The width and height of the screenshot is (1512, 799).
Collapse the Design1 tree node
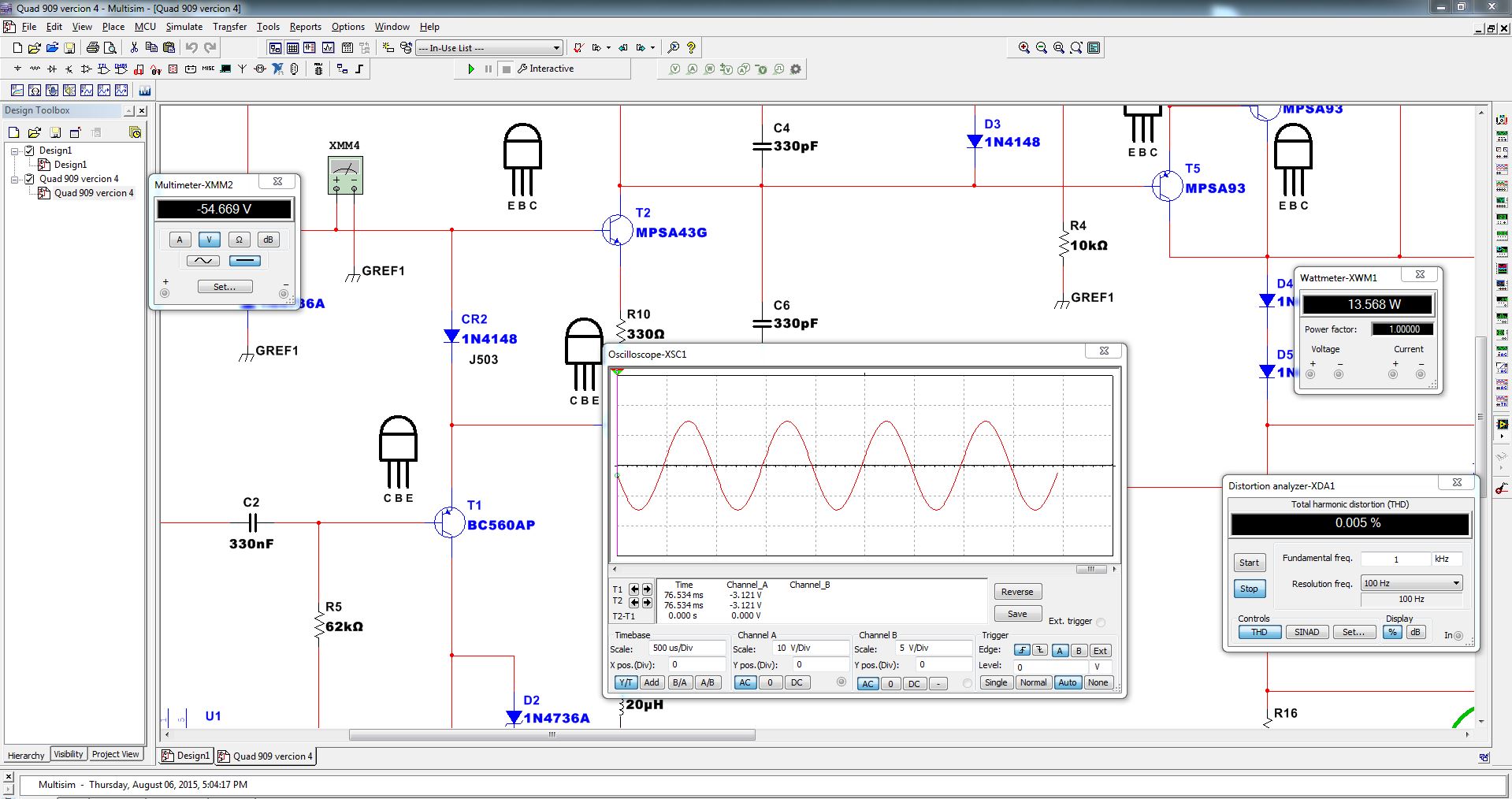tap(14, 151)
